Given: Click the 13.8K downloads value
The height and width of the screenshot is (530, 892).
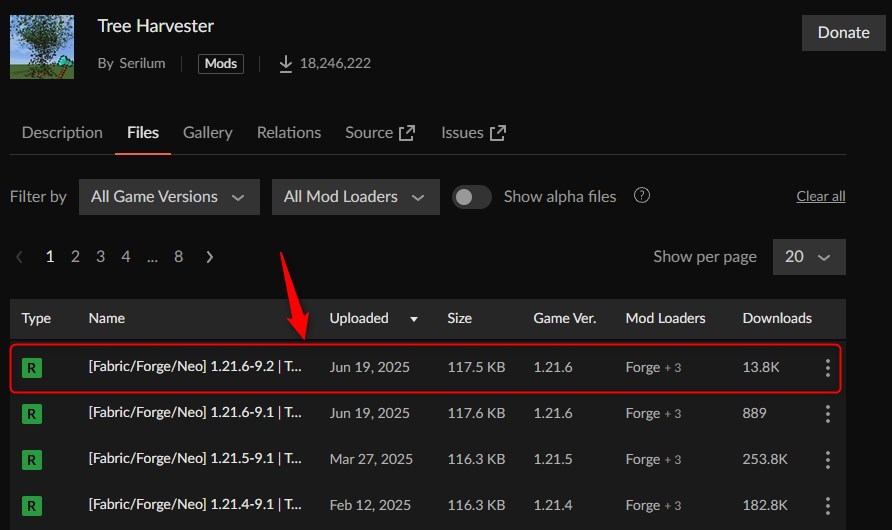Looking at the screenshot, I should [x=761, y=367].
